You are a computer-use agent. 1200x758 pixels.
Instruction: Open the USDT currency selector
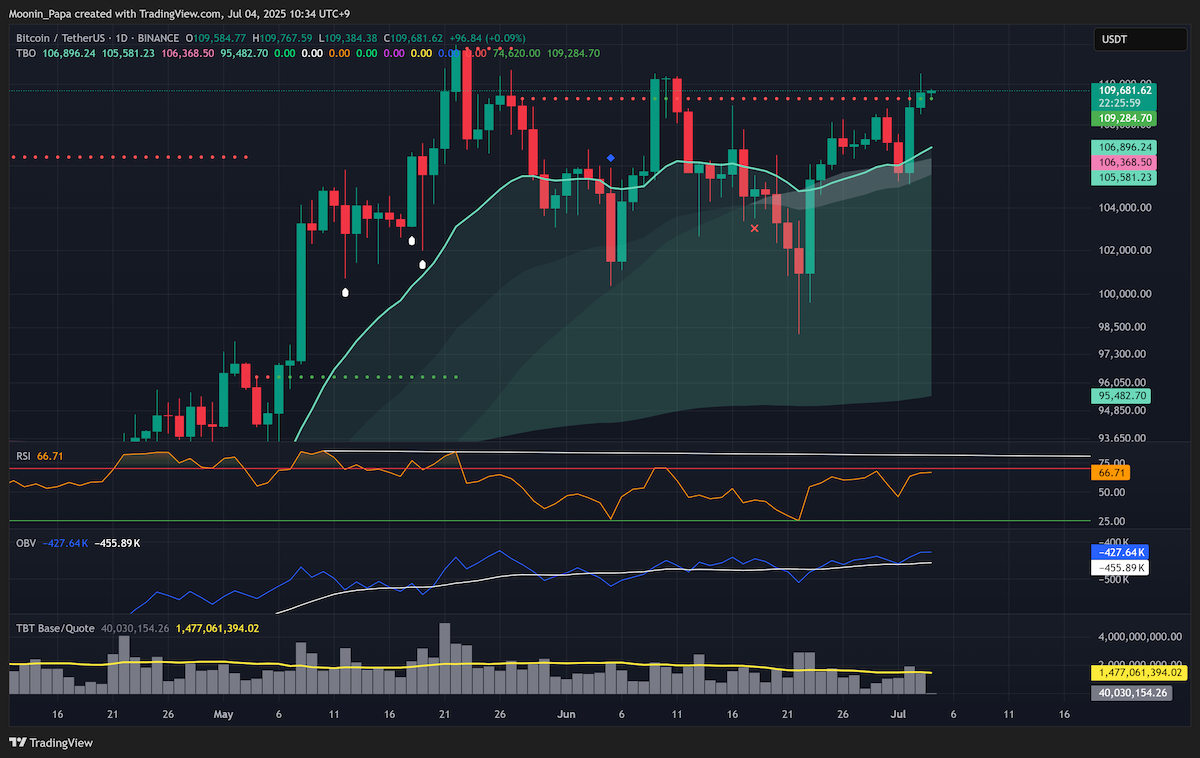(x=1128, y=41)
